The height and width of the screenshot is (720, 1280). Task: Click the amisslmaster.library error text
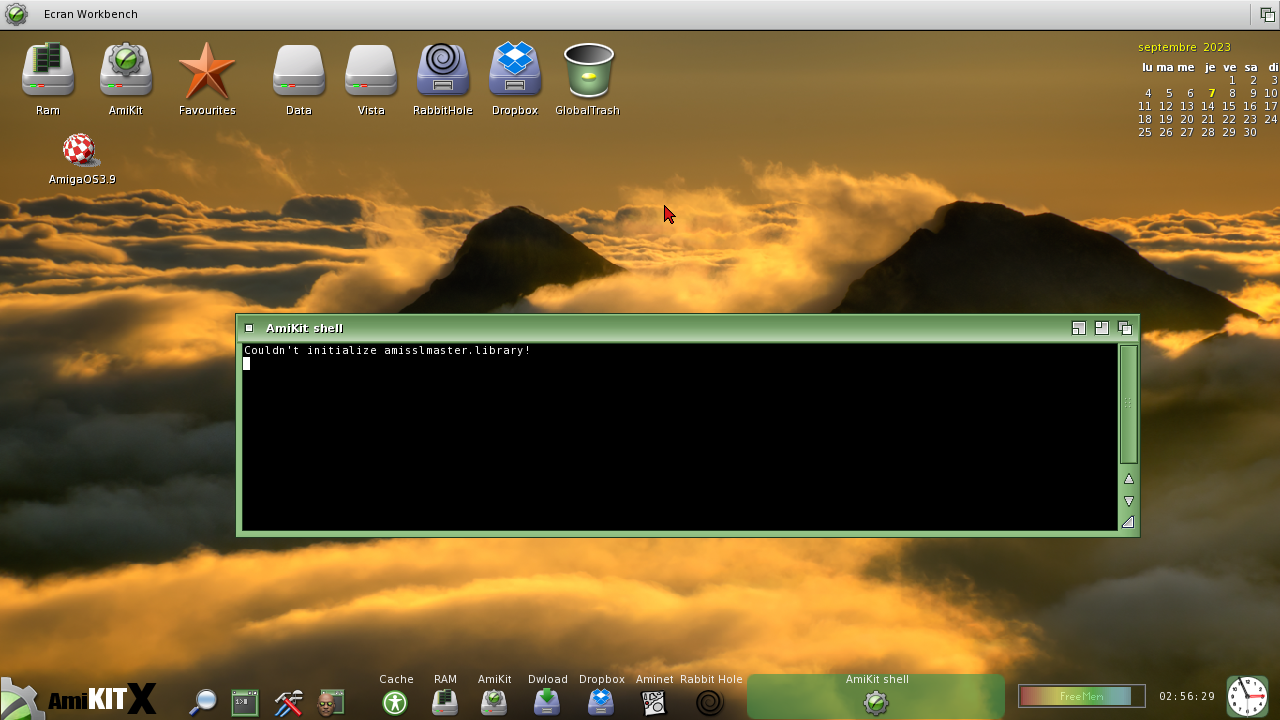[387, 350]
